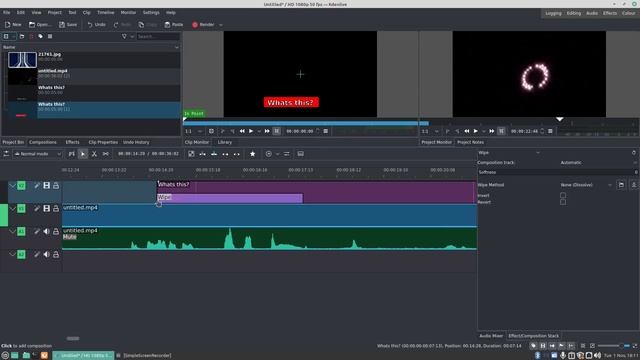The height and width of the screenshot is (360, 640).
Task: Select the razor (cut) tool in timeline toolbar
Action: click(x=94, y=154)
